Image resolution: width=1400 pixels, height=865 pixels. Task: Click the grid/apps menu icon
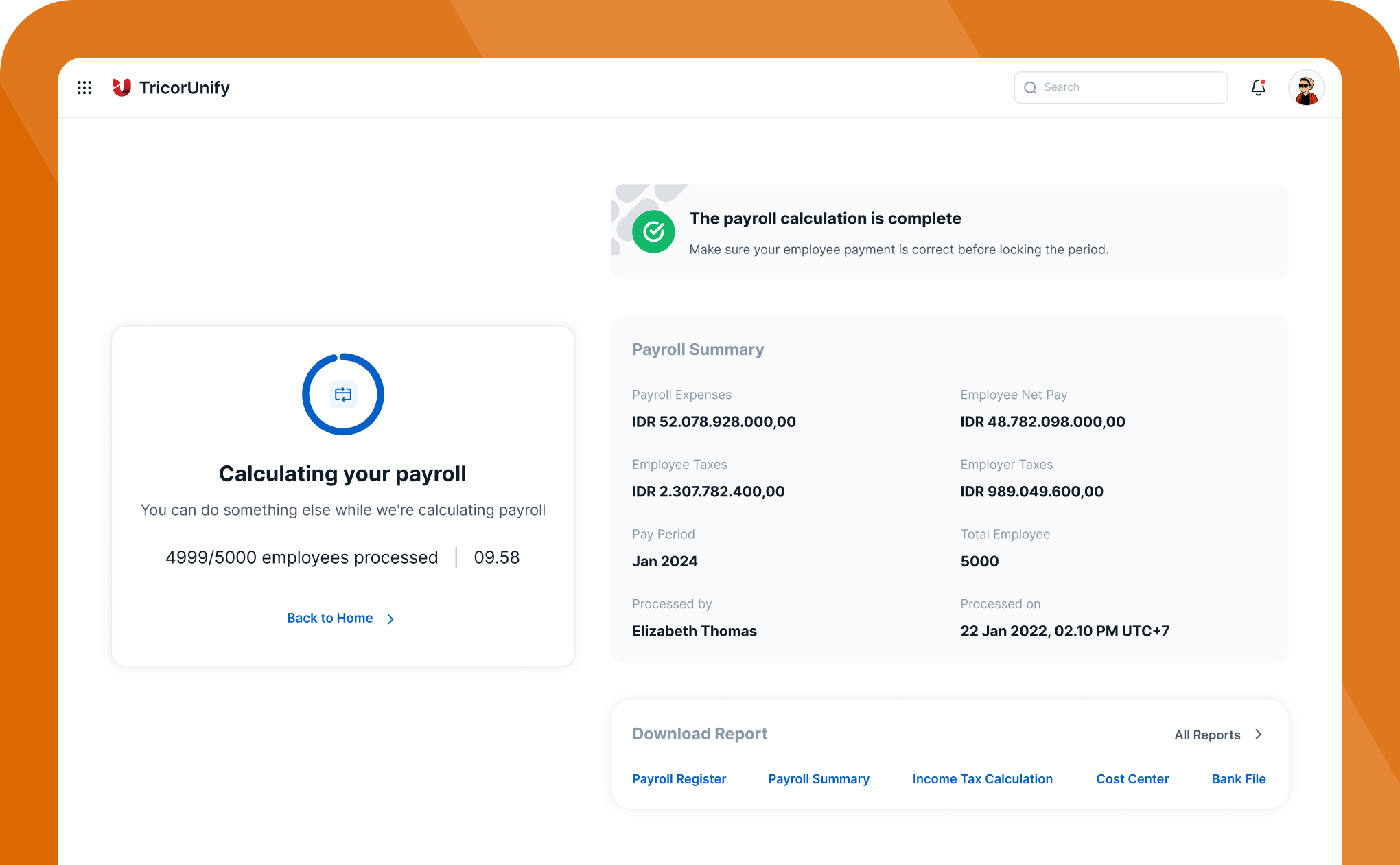click(x=85, y=87)
